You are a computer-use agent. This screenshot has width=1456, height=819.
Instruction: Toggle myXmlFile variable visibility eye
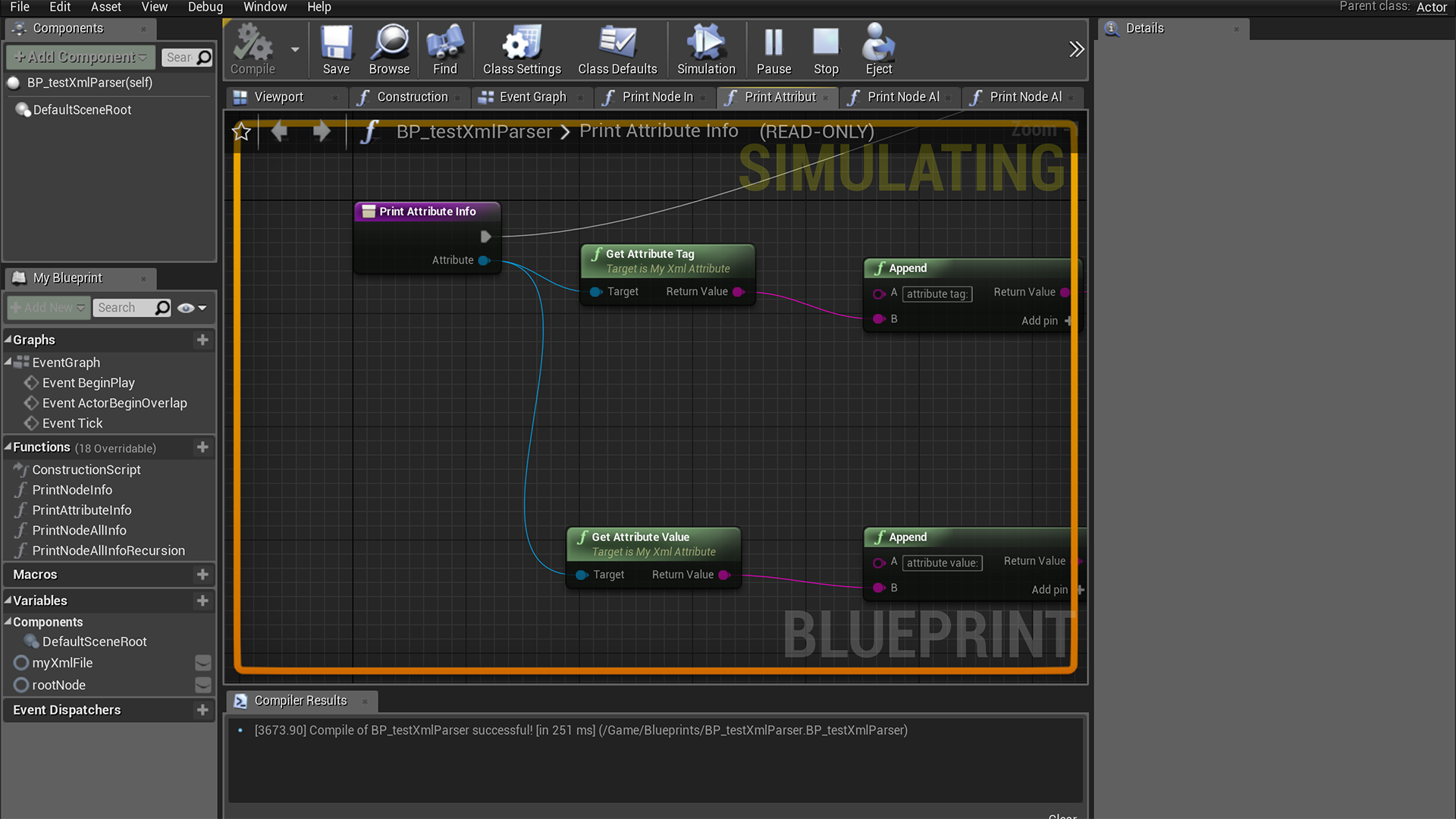(x=202, y=663)
